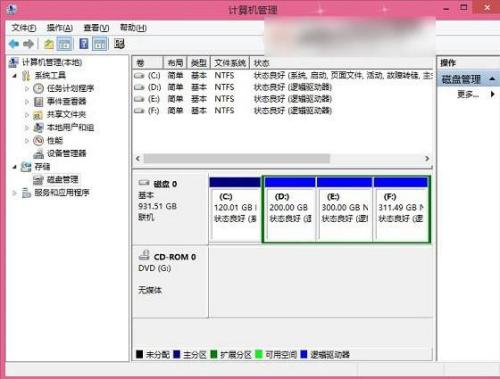
Task: Select 设备管理器 in the tree
Action: point(66,154)
